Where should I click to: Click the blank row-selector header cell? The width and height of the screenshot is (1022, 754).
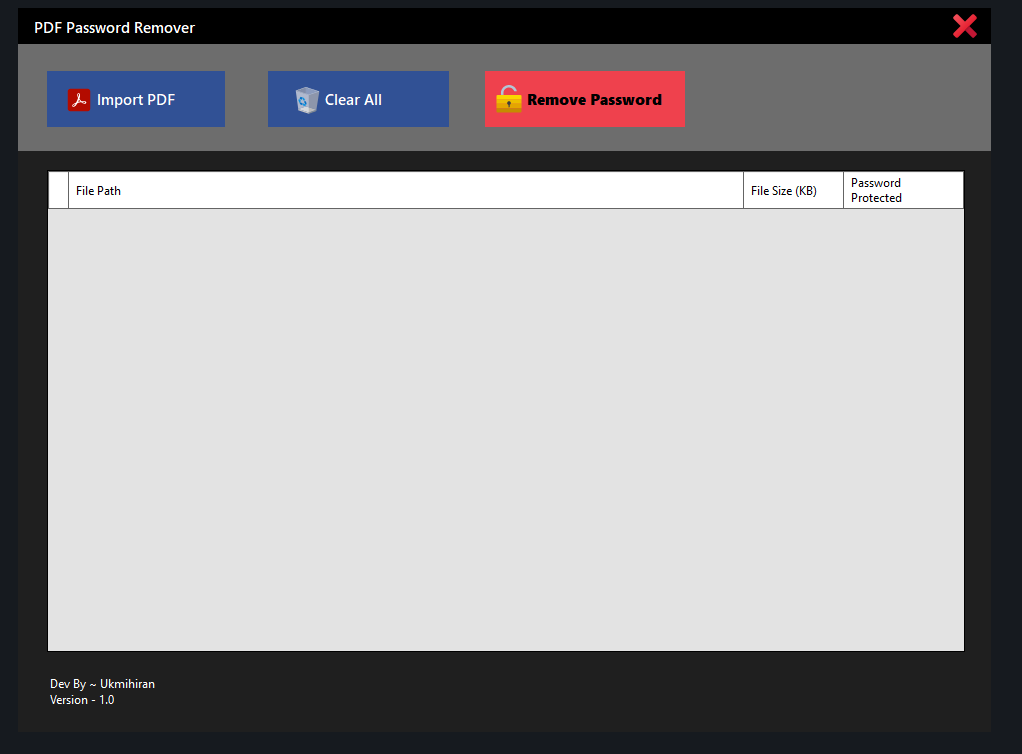tap(59, 190)
